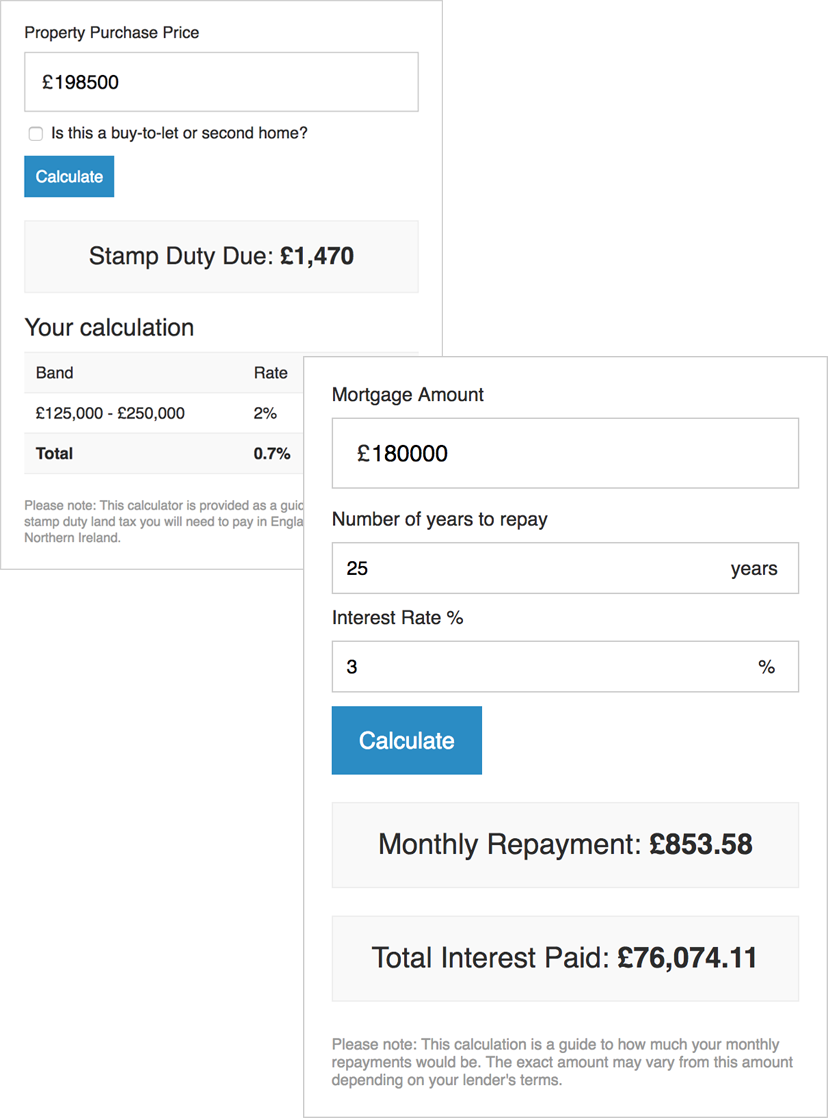Select the Mortgage Amount input field

(x=564, y=452)
